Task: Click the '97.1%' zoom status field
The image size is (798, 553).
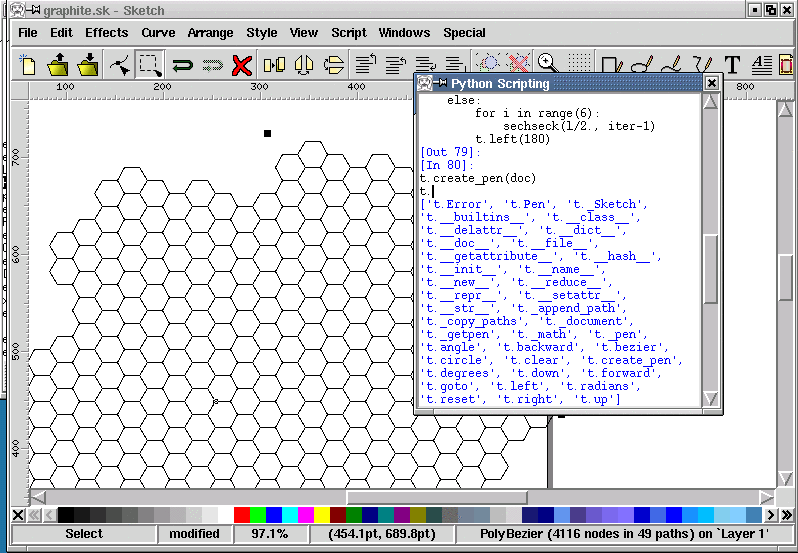Action: (x=270, y=534)
